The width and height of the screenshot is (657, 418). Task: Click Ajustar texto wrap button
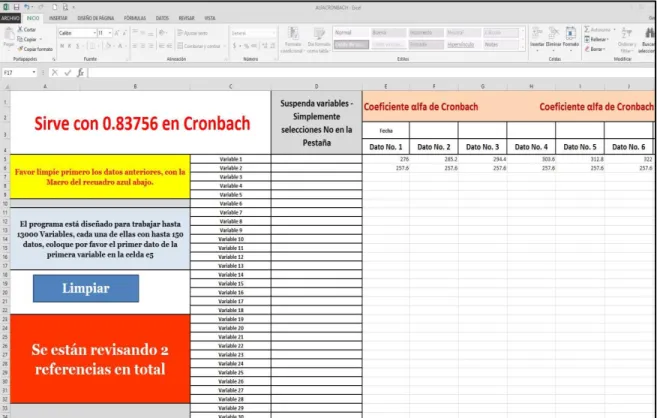click(193, 33)
